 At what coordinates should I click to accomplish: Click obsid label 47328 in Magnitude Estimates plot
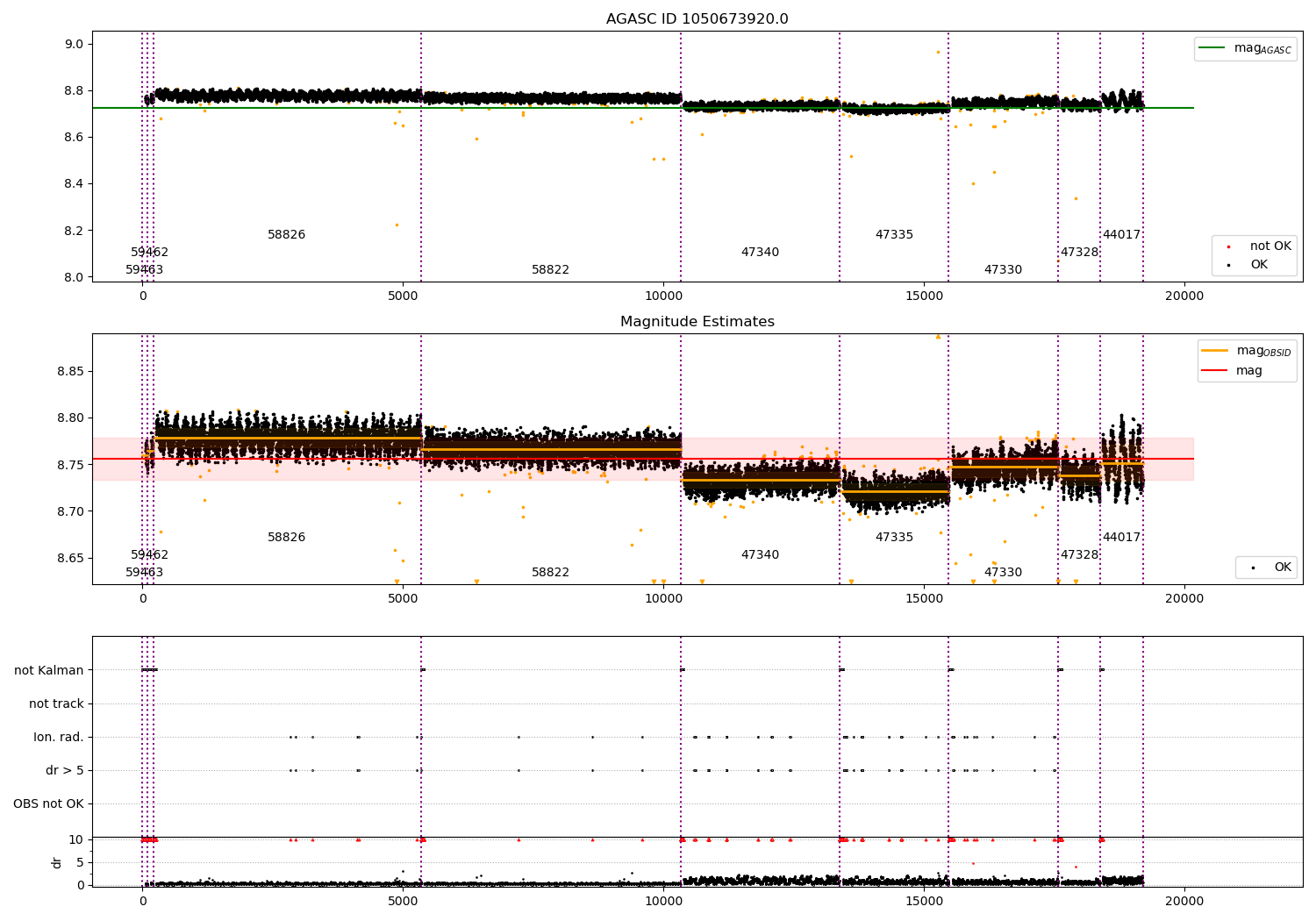coord(1079,555)
